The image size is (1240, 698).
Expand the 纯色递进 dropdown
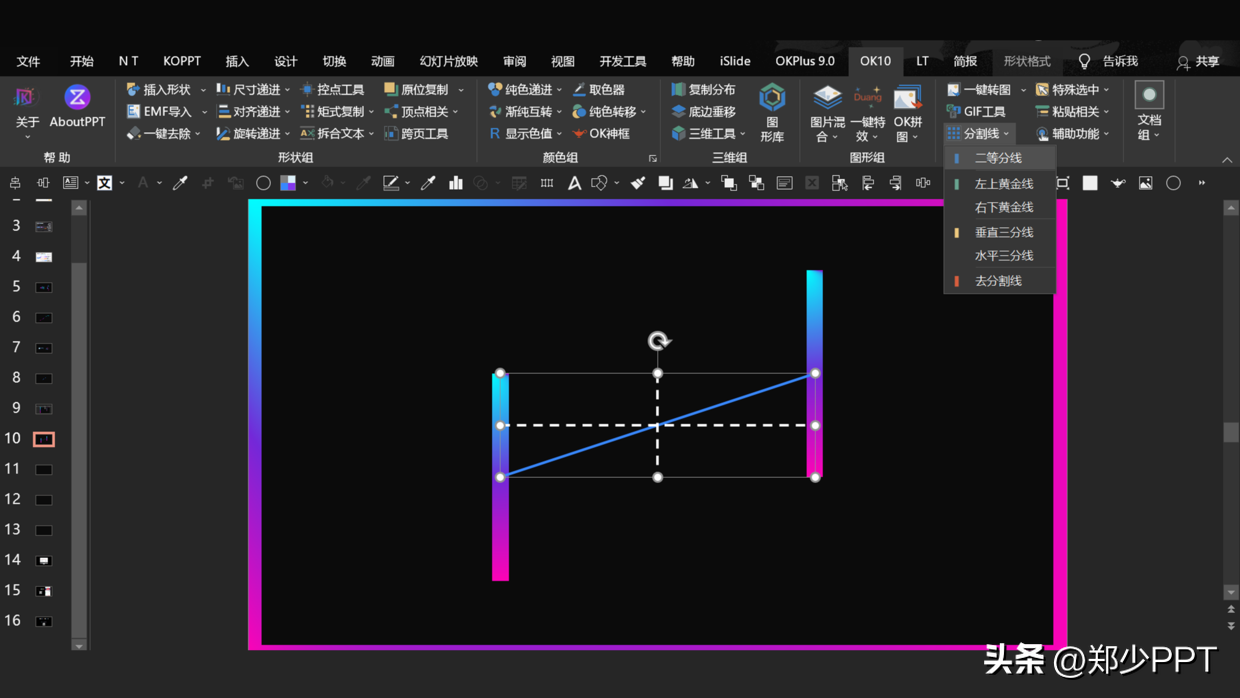click(558, 90)
